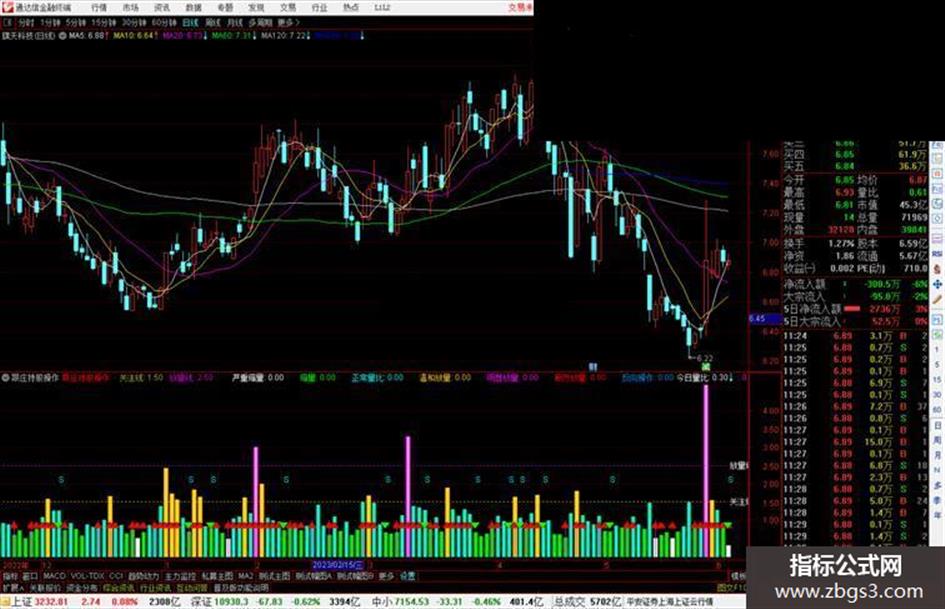Select the pencil drawing tool in sidebar
Screen dimensions: 945x609
(938, 298)
